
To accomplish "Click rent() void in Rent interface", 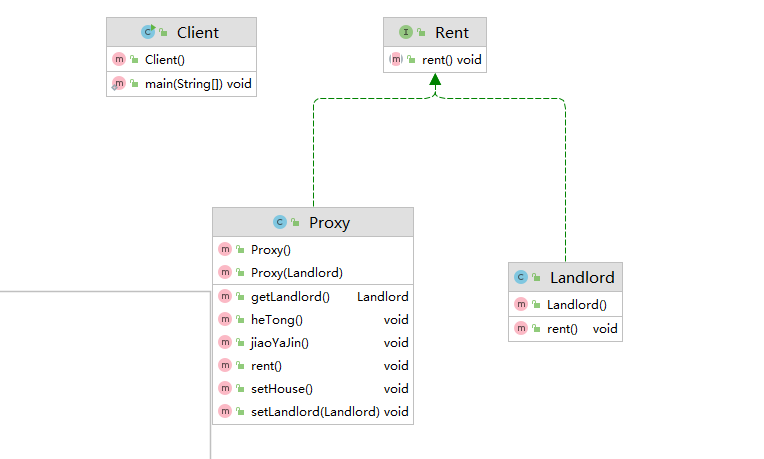I will point(452,60).
